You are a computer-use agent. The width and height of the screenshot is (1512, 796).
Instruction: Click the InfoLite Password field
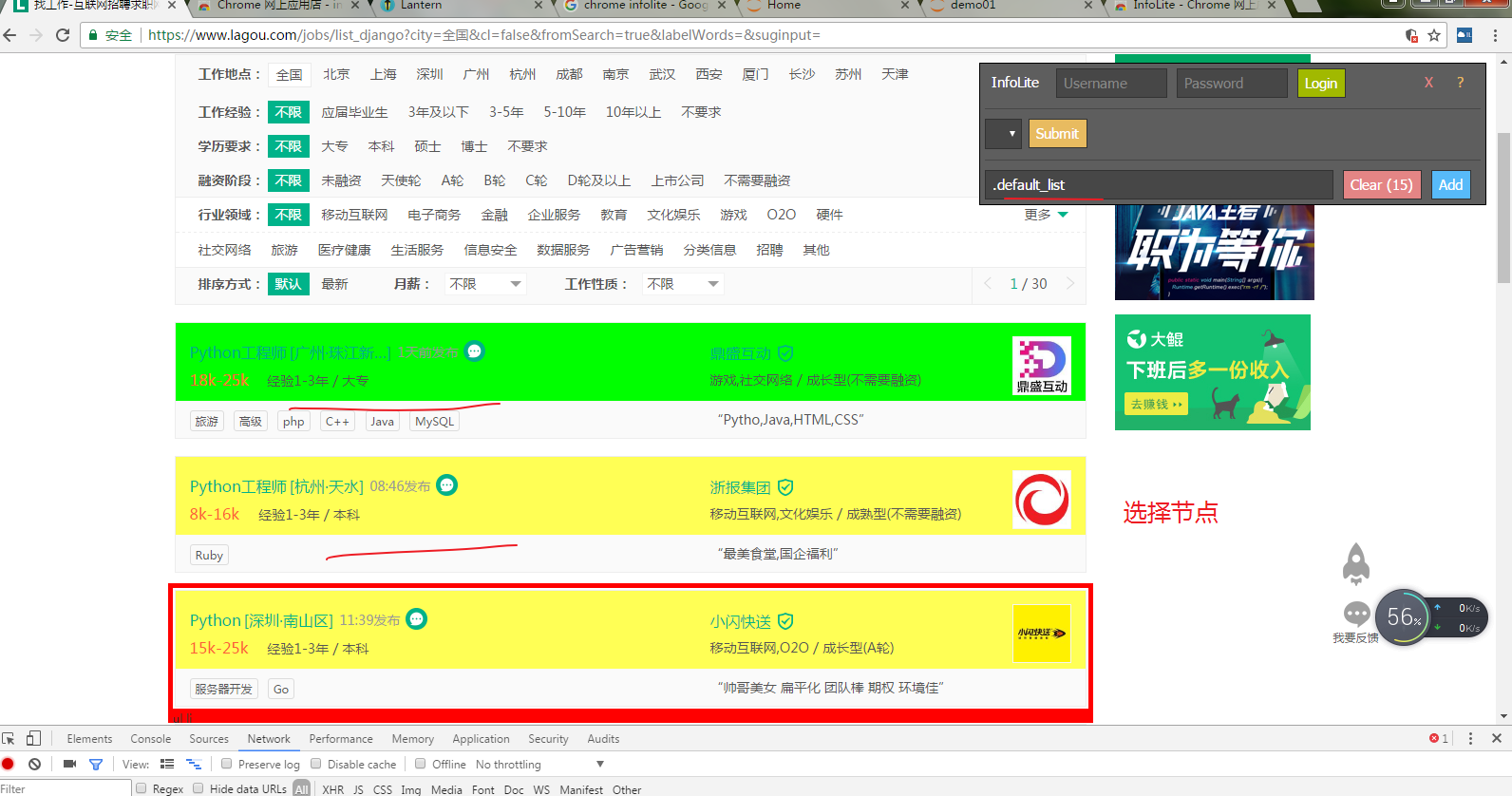click(x=1232, y=84)
